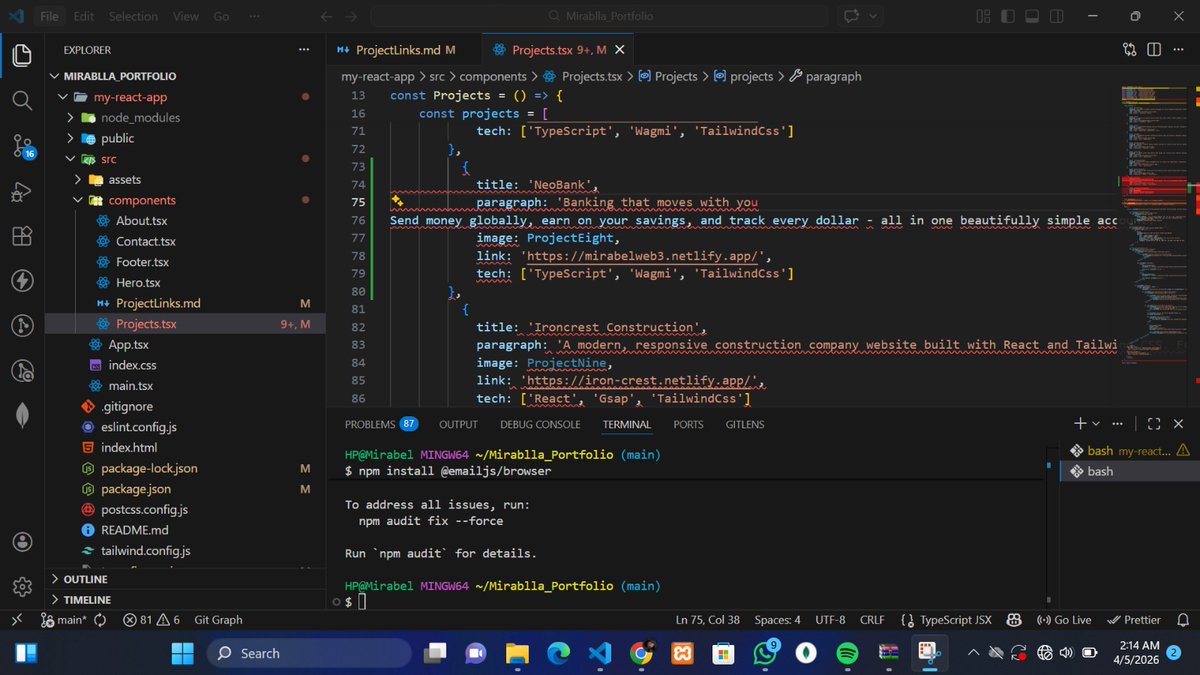Close the Projects.tsx editor tab
Image resolution: width=1200 pixels, height=675 pixels.
tap(620, 49)
